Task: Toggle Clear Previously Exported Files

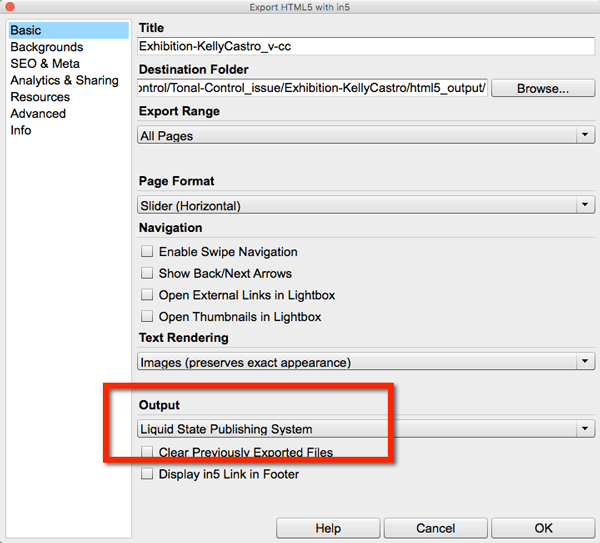Action: pyautogui.click(x=147, y=452)
